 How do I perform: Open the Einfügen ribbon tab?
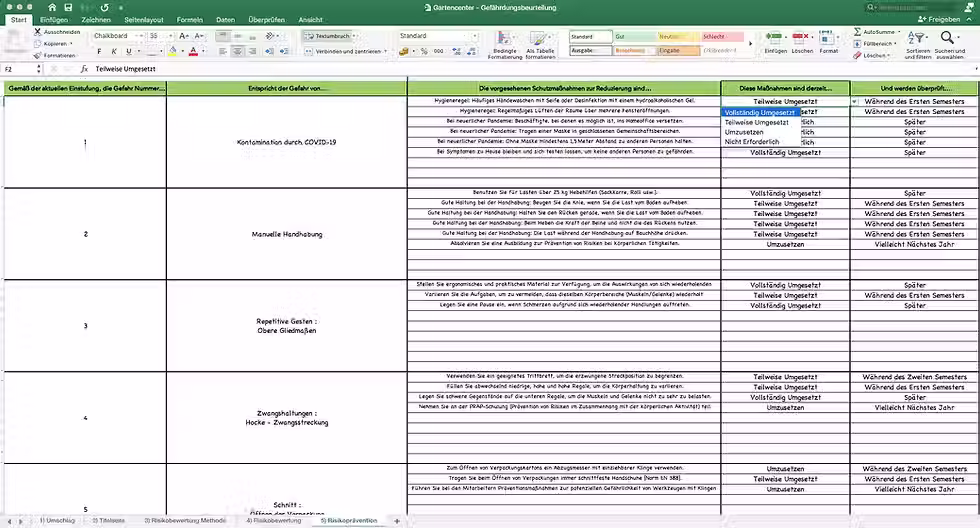[54, 20]
